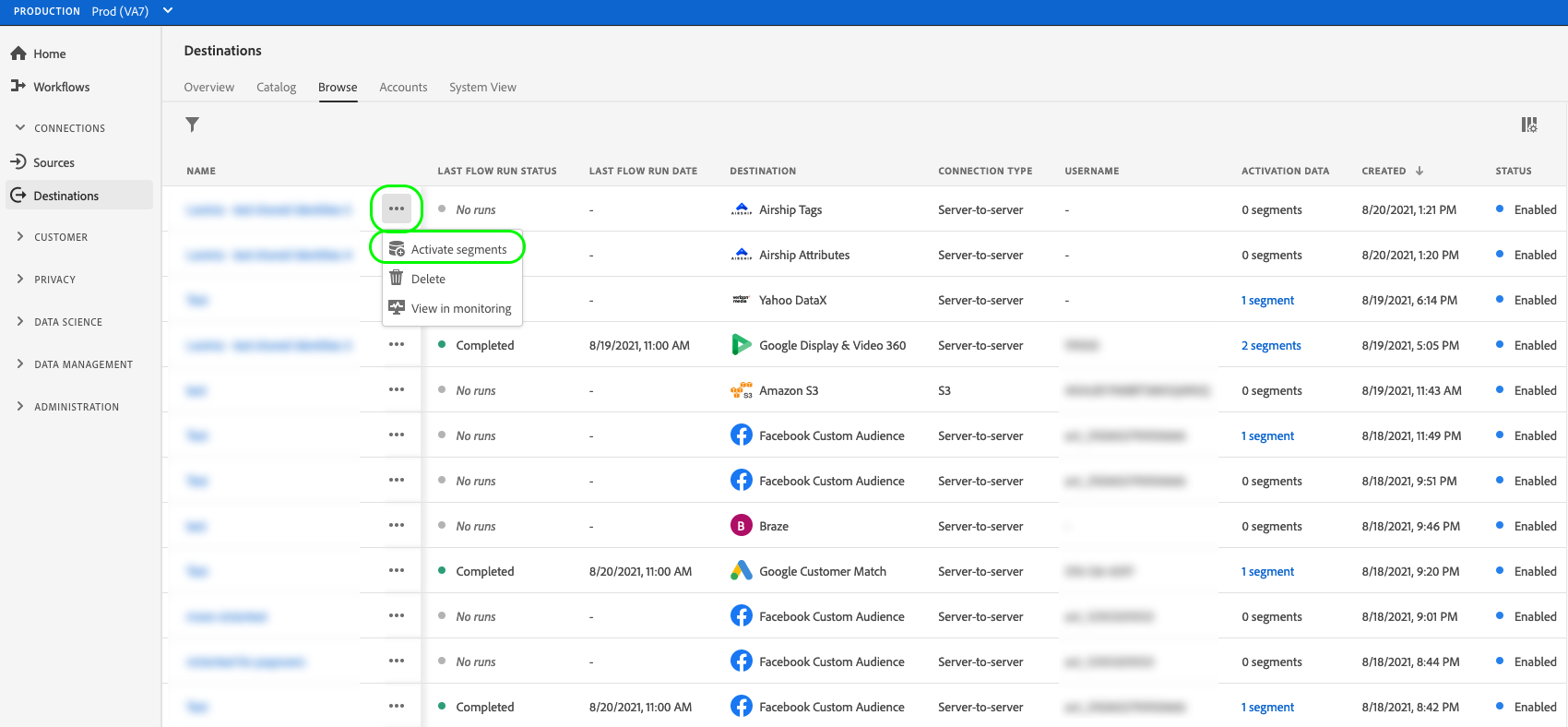Open ellipsis for the row created 8/18/2021, 11:49 PM

397,435
